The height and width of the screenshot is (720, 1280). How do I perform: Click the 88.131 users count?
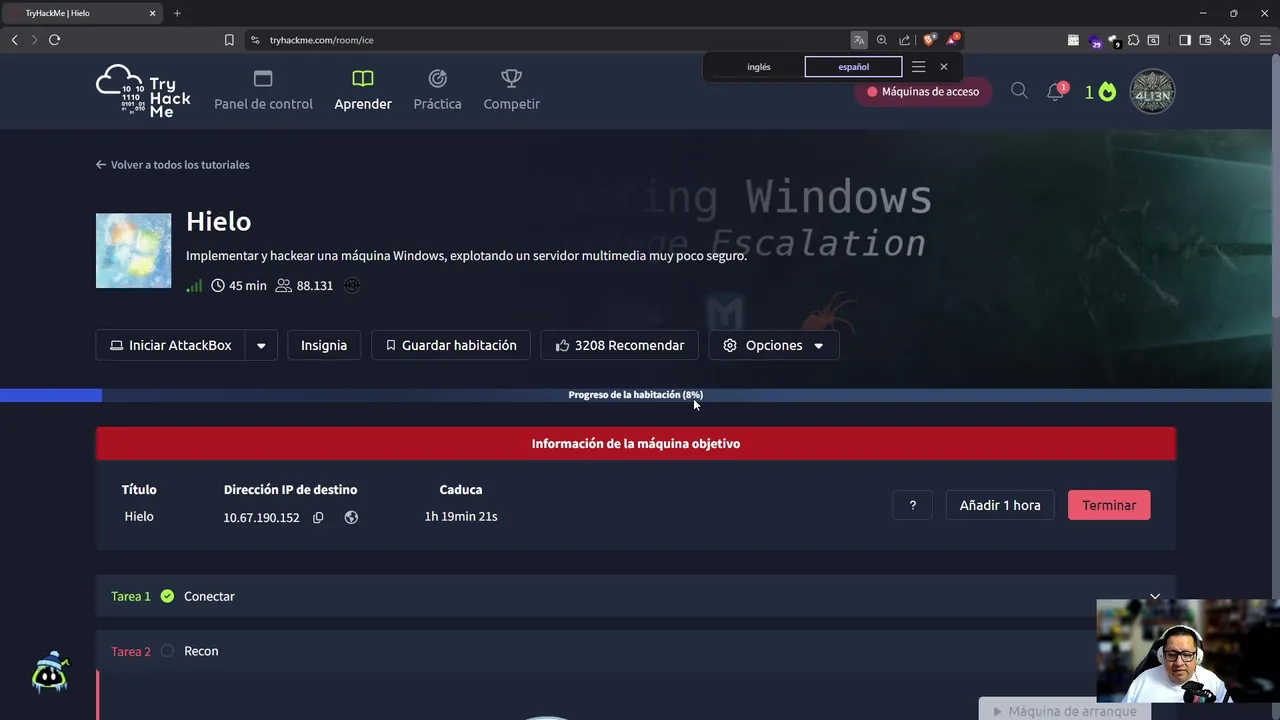(x=304, y=286)
